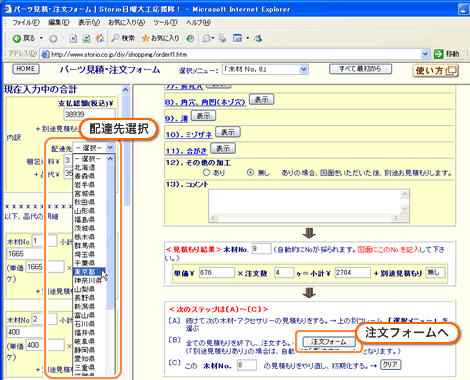Viewport: 470px width, 380px height.
Task: Open the お気に入り star favorites icon
Action: [145, 38]
